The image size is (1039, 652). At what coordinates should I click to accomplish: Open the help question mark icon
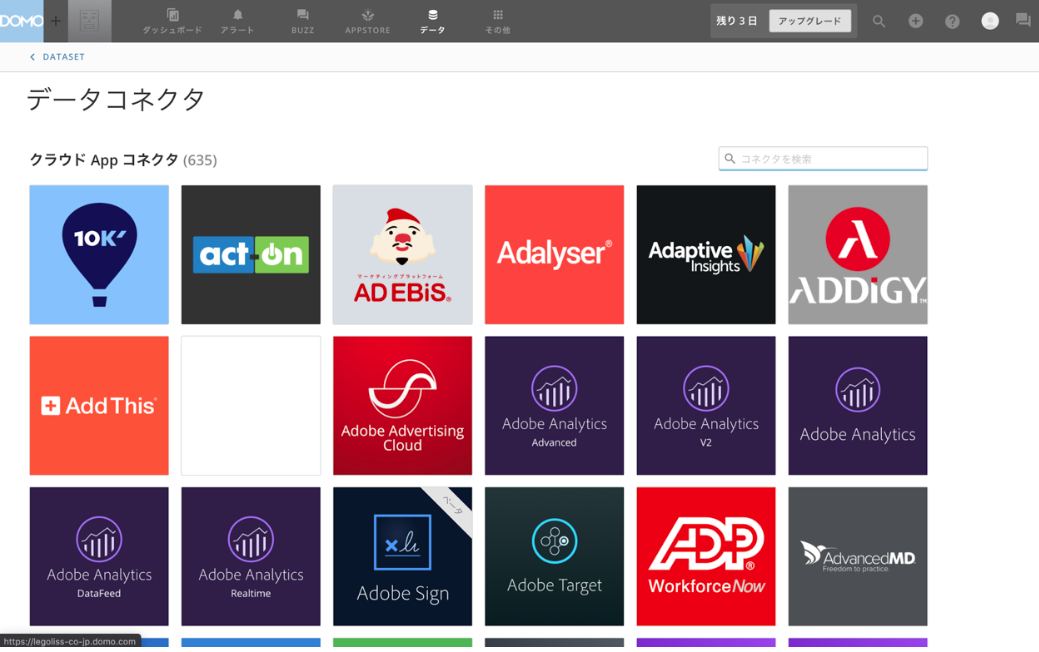coord(952,21)
